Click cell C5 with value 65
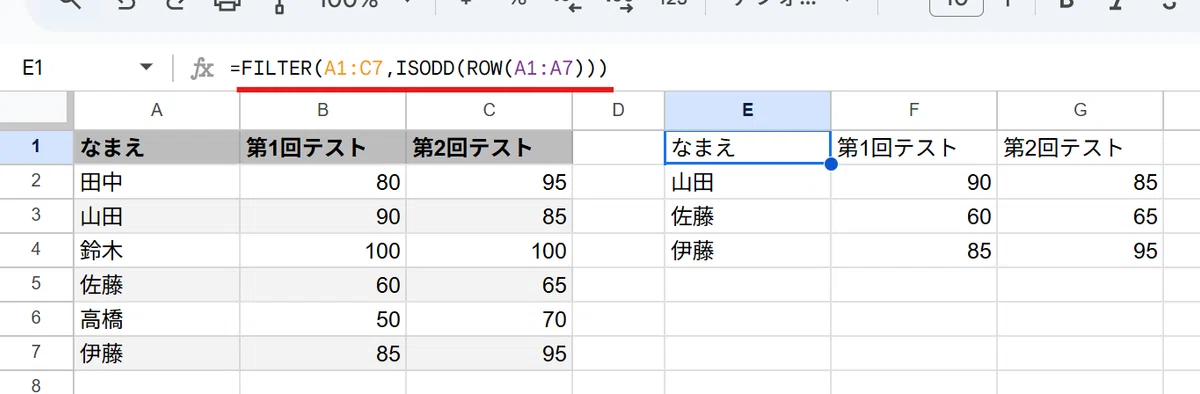1200x394 pixels. [489, 284]
